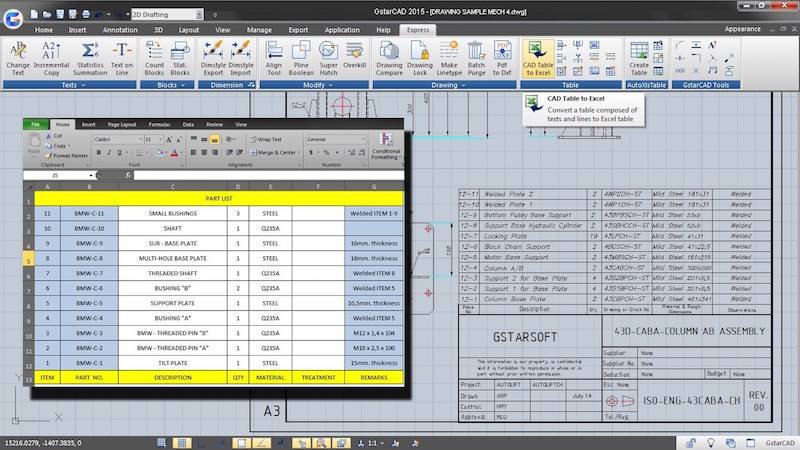Click the Excel Name Box field
The image size is (800, 450).
point(58,175)
